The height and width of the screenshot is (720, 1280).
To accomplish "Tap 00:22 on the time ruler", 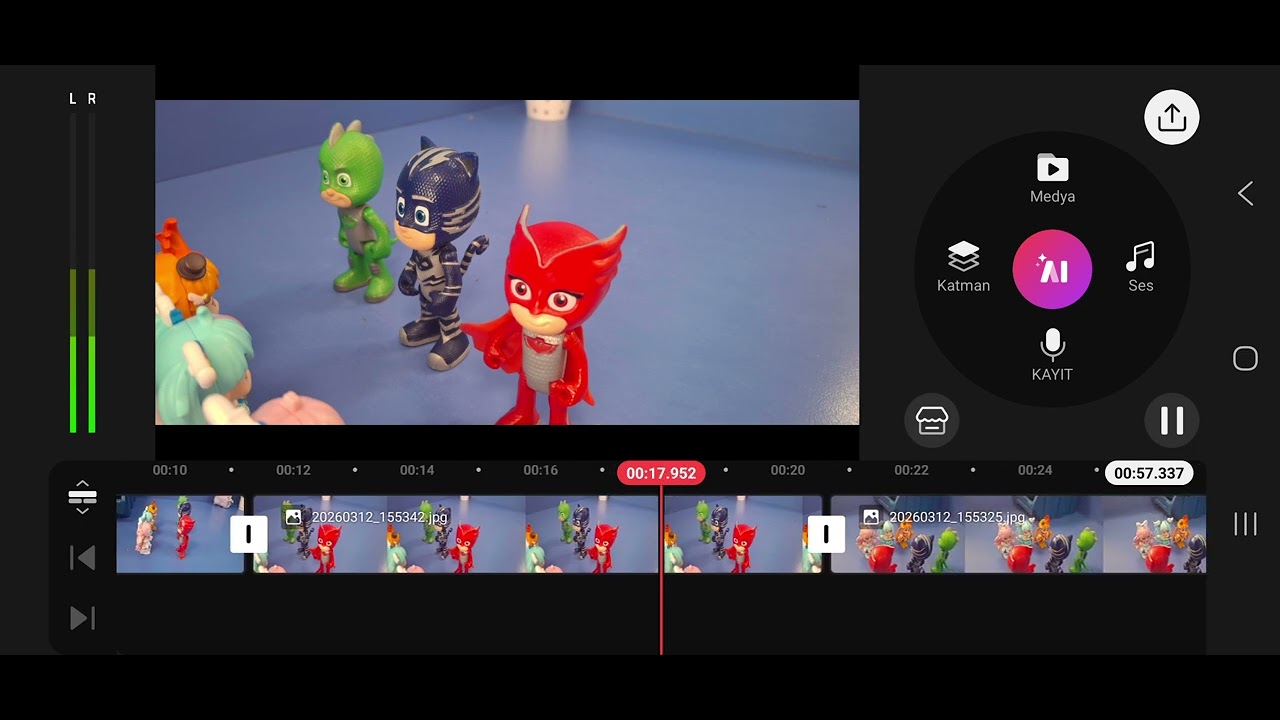I will coord(911,470).
